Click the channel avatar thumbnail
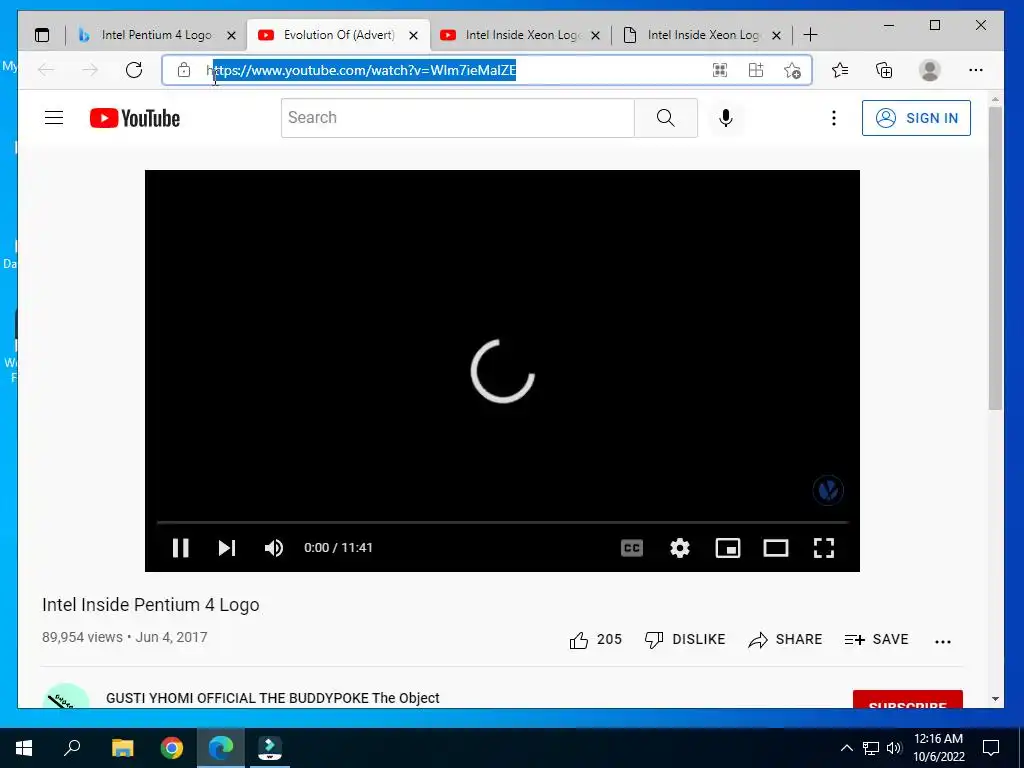This screenshot has height=768, width=1024. coord(65,696)
